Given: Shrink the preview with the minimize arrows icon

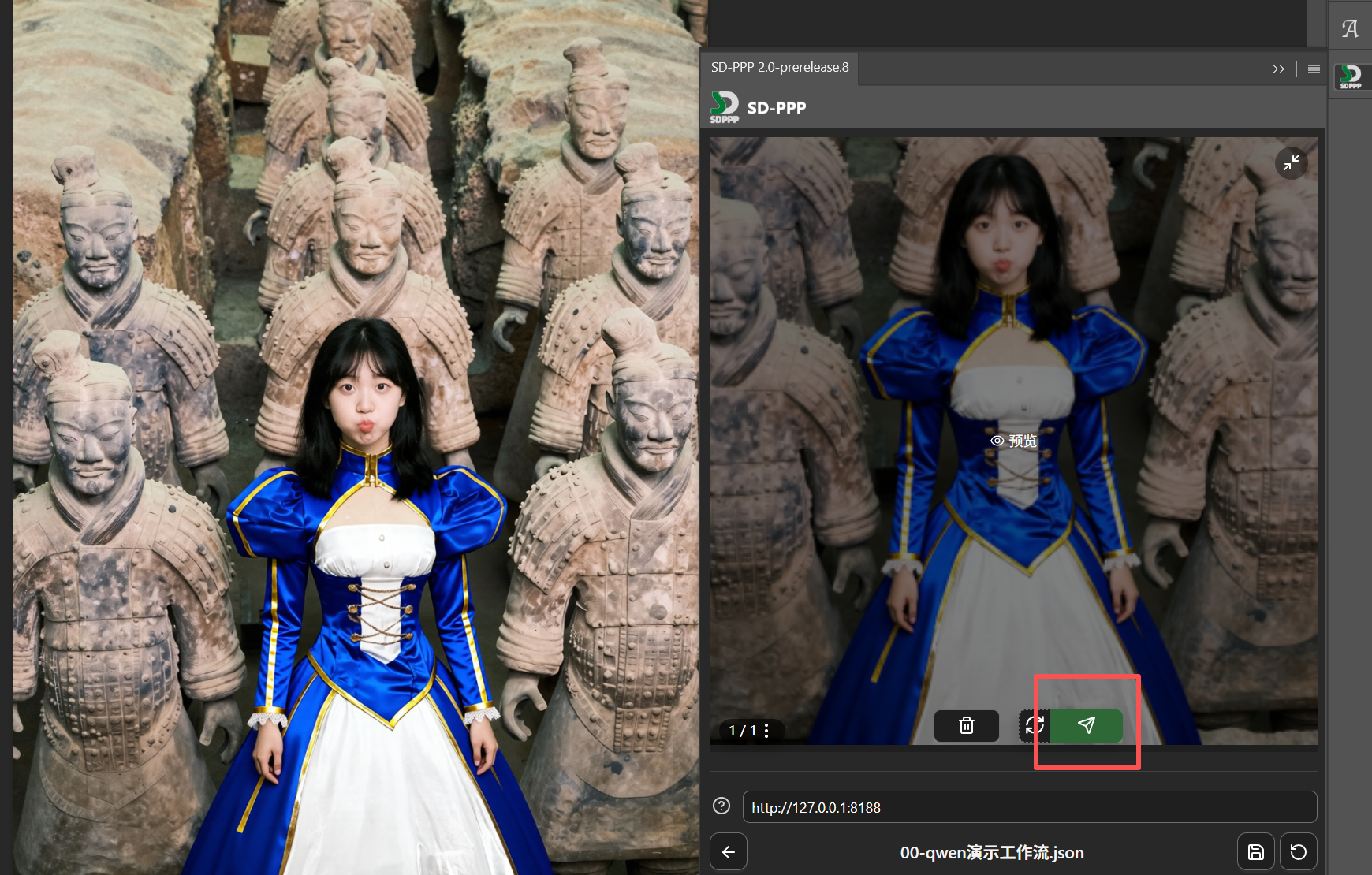Looking at the screenshot, I should click(x=1291, y=163).
